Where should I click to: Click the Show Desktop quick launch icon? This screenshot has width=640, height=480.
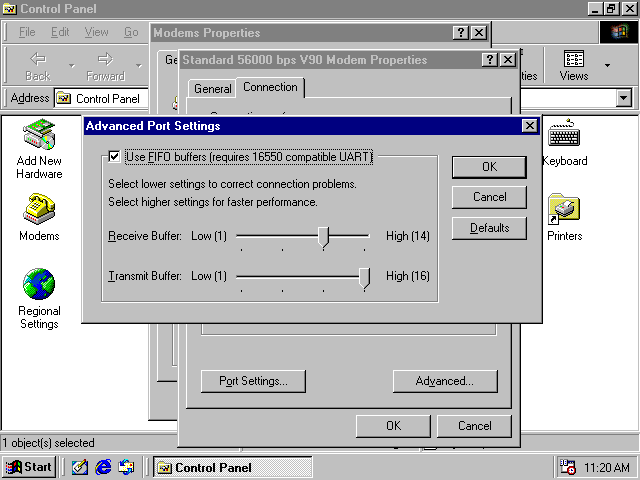point(80,467)
